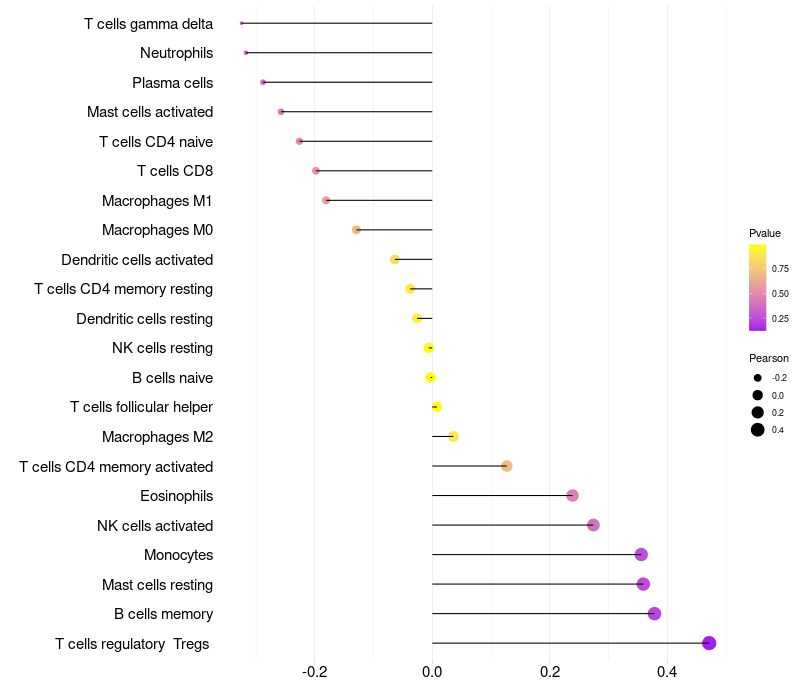Click the T cells regulatory Tregs data point

[709, 643]
